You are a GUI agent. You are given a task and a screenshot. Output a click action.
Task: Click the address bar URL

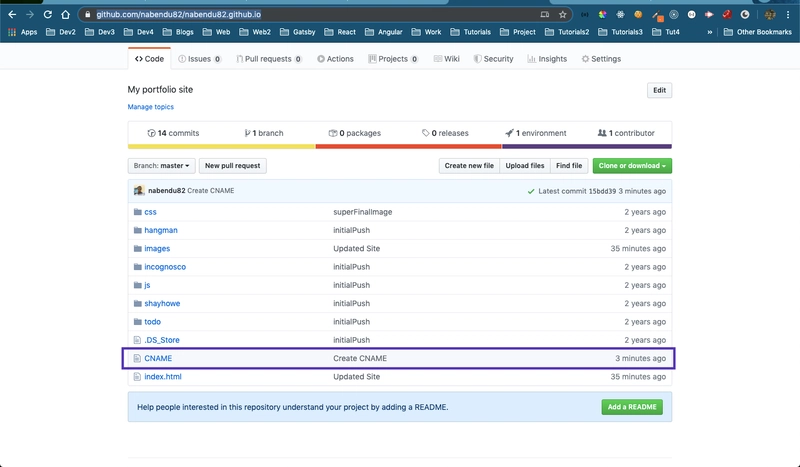179,14
